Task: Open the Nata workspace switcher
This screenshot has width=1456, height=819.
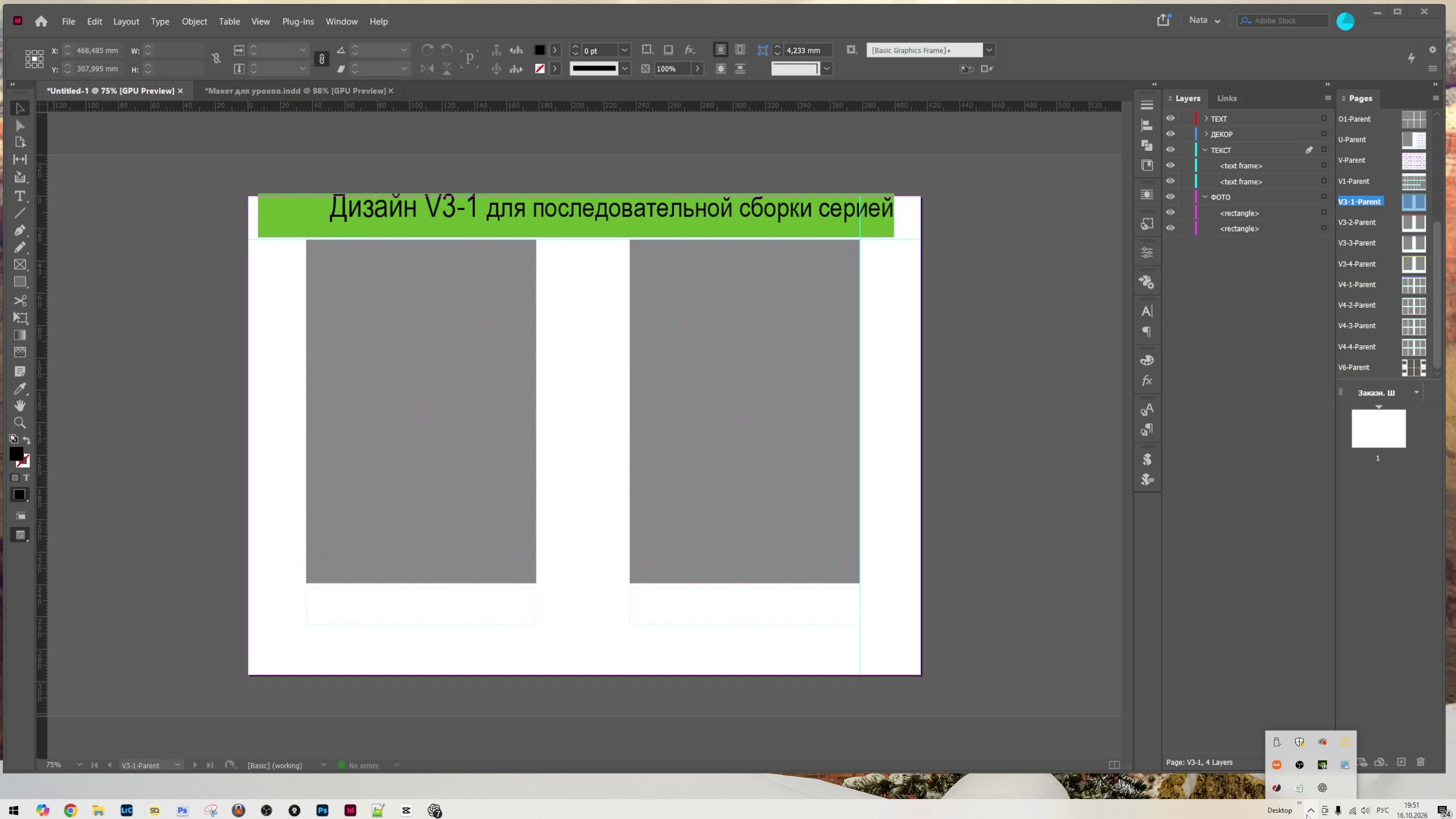Action: (1205, 20)
